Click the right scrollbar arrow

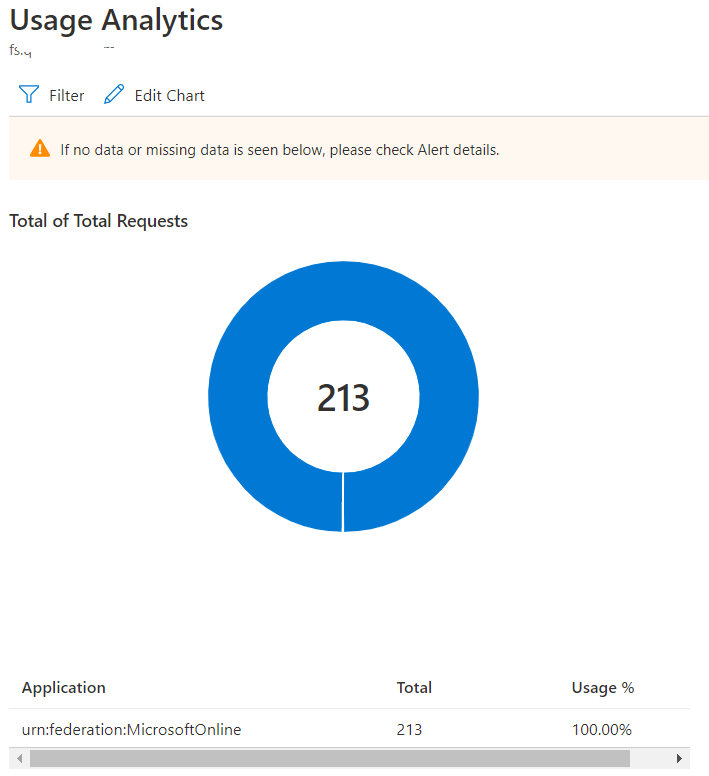pyautogui.click(x=680, y=758)
